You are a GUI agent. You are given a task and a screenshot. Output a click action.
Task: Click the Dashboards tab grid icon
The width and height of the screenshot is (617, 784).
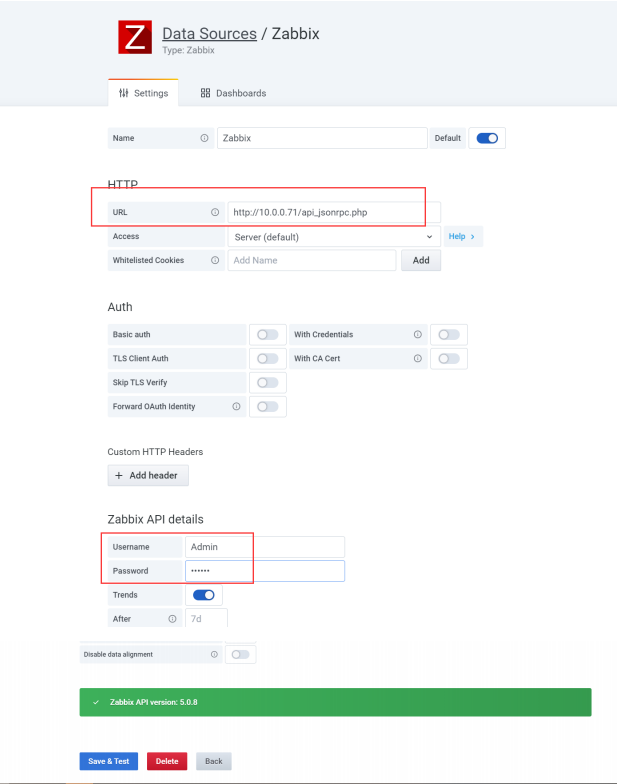(x=205, y=93)
